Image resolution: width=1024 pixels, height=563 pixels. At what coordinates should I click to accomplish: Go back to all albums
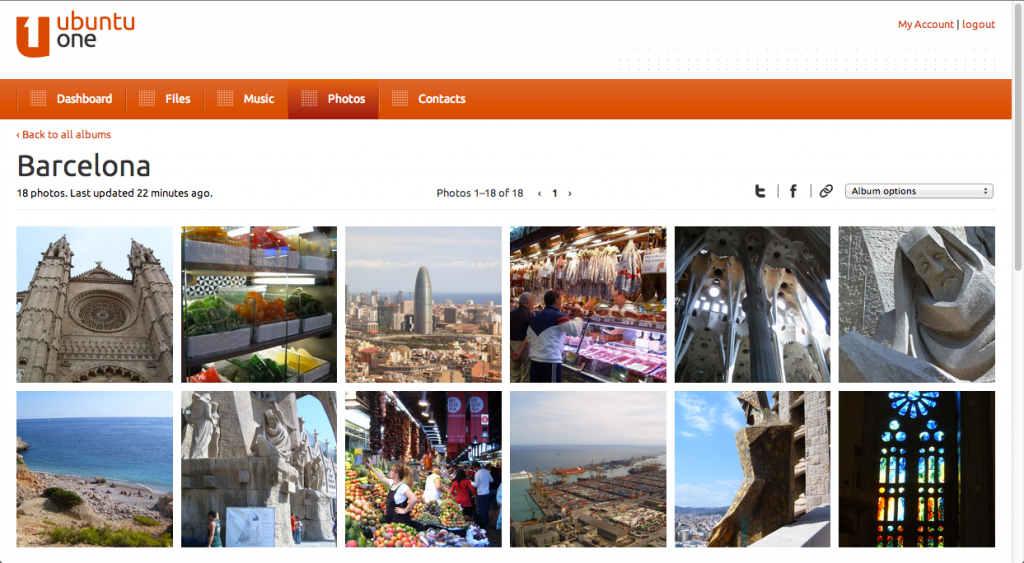point(64,134)
